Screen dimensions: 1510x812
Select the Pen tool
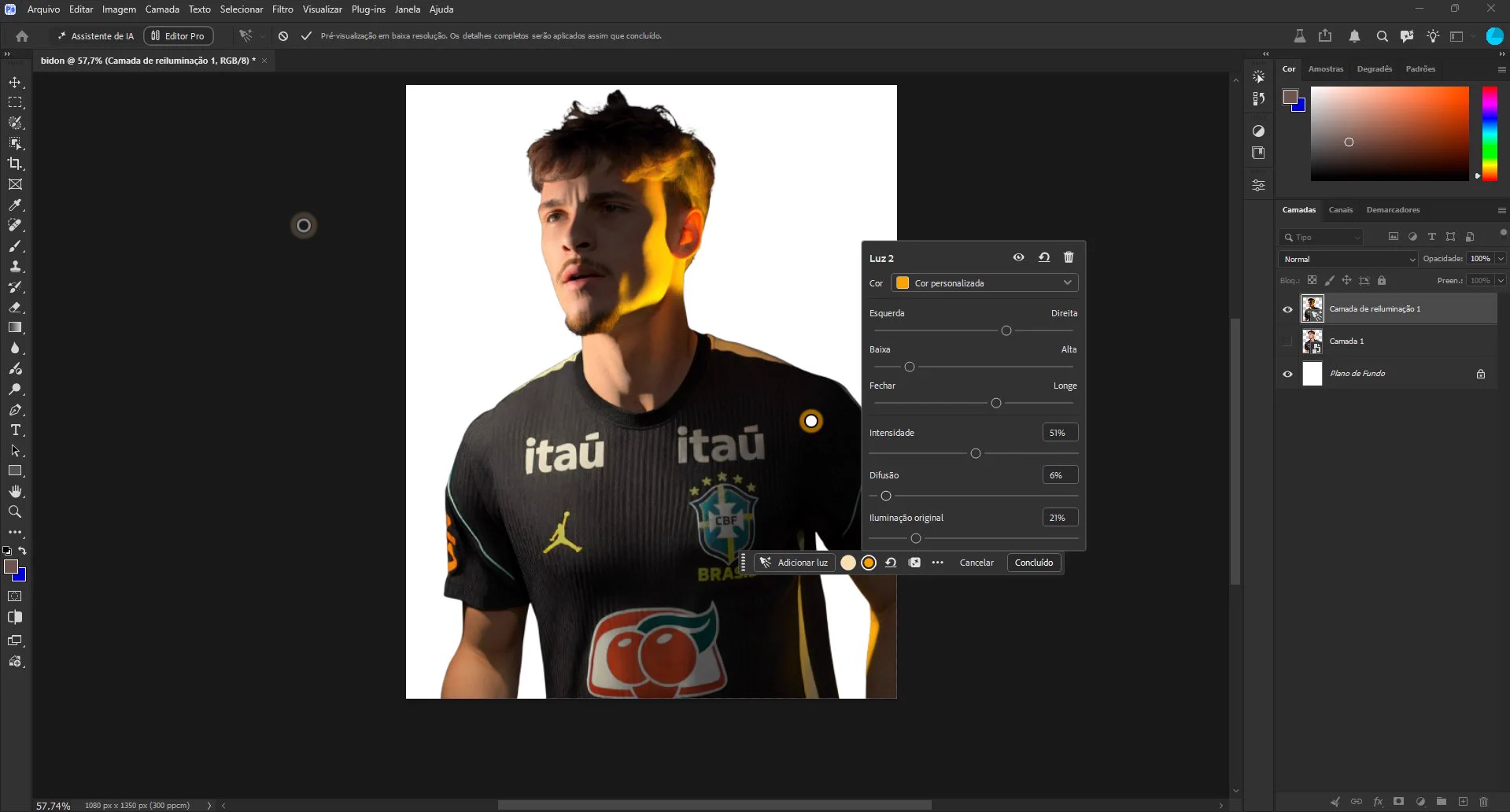[x=15, y=410]
